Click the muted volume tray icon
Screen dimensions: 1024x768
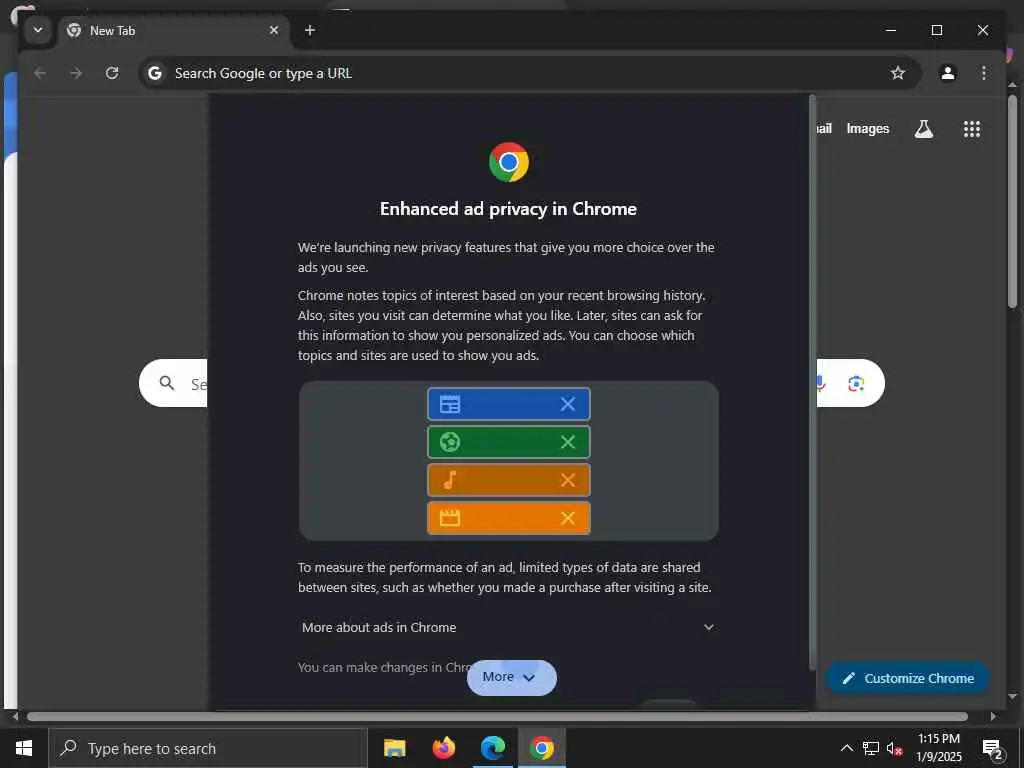tap(894, 748)
